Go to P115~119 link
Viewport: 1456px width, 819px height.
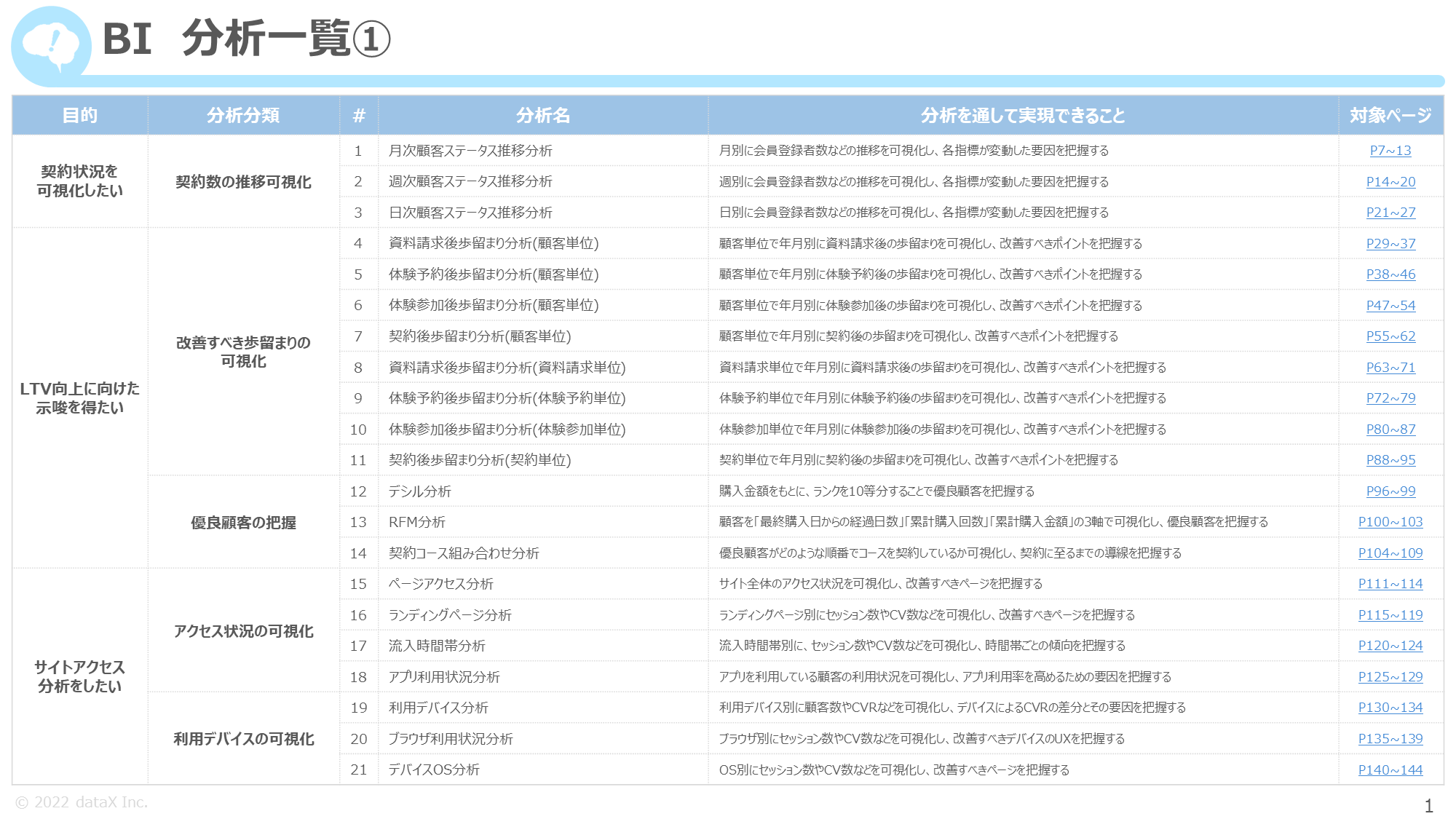(x=1390, y=615)
